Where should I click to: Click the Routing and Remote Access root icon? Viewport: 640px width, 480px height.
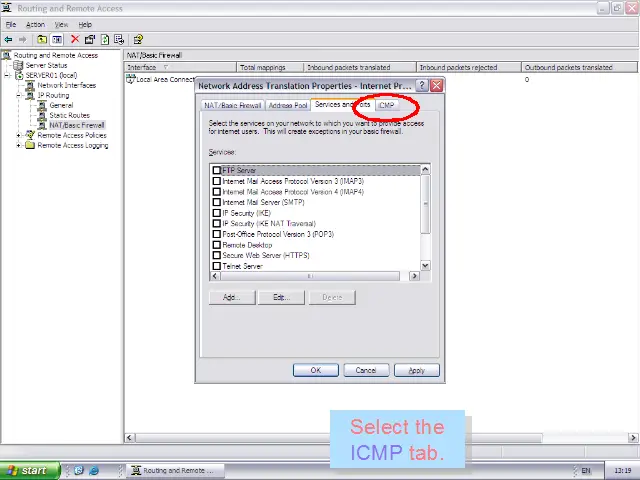click(x=7, y=55)
